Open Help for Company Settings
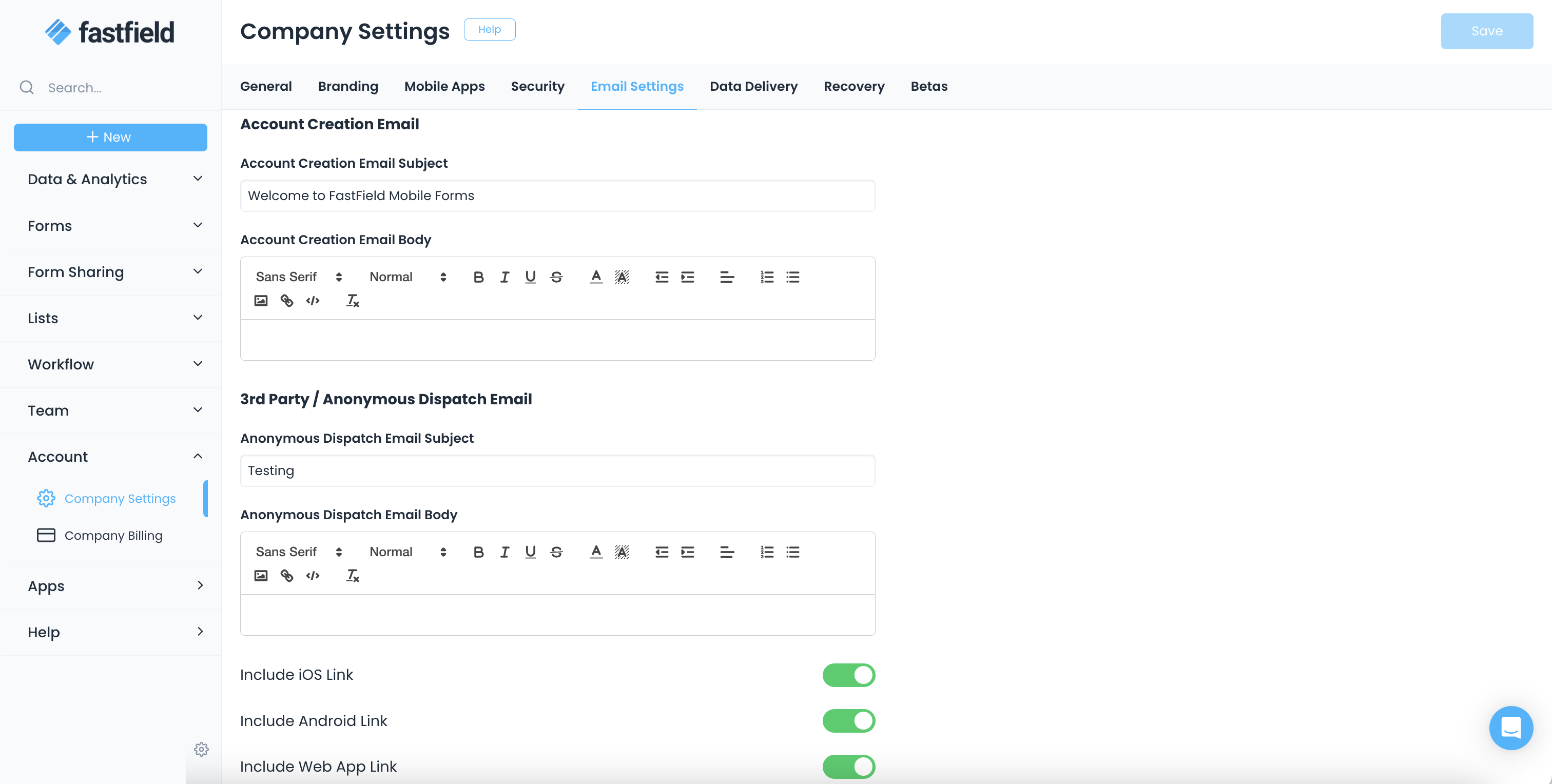Screen dimensions: 1552x784 point(489,29)
